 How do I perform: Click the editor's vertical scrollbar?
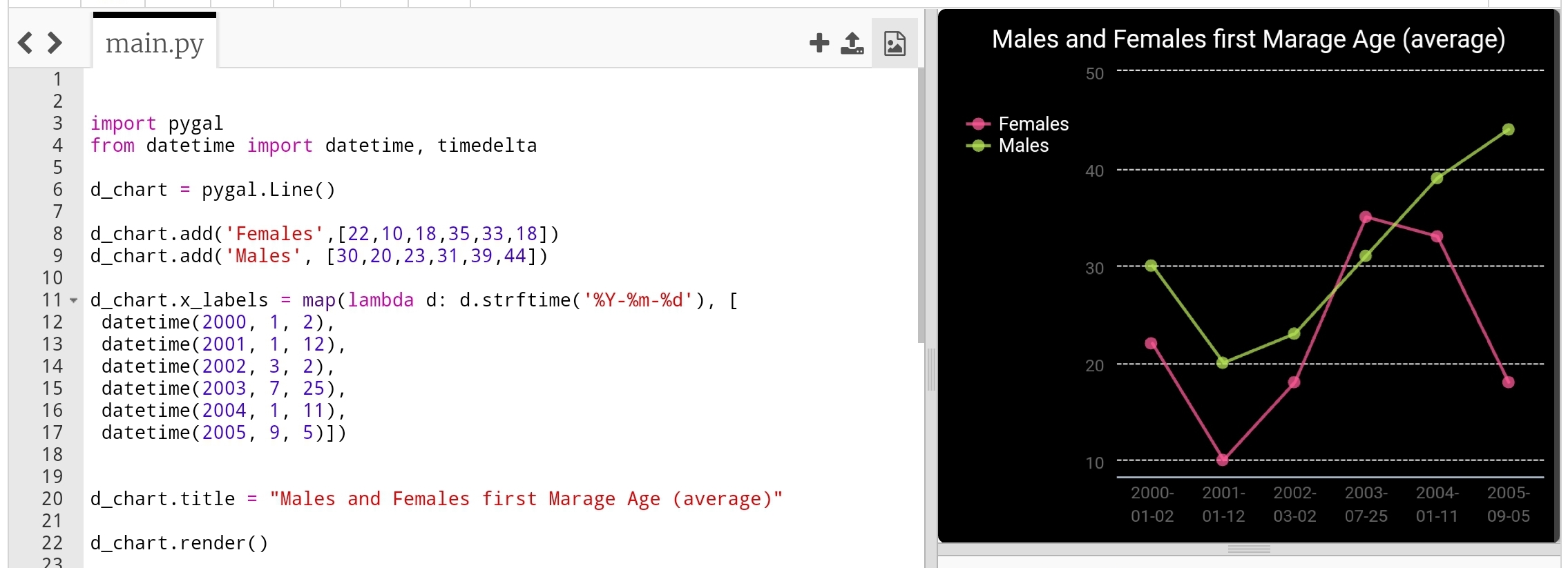[x=921, y=207]
